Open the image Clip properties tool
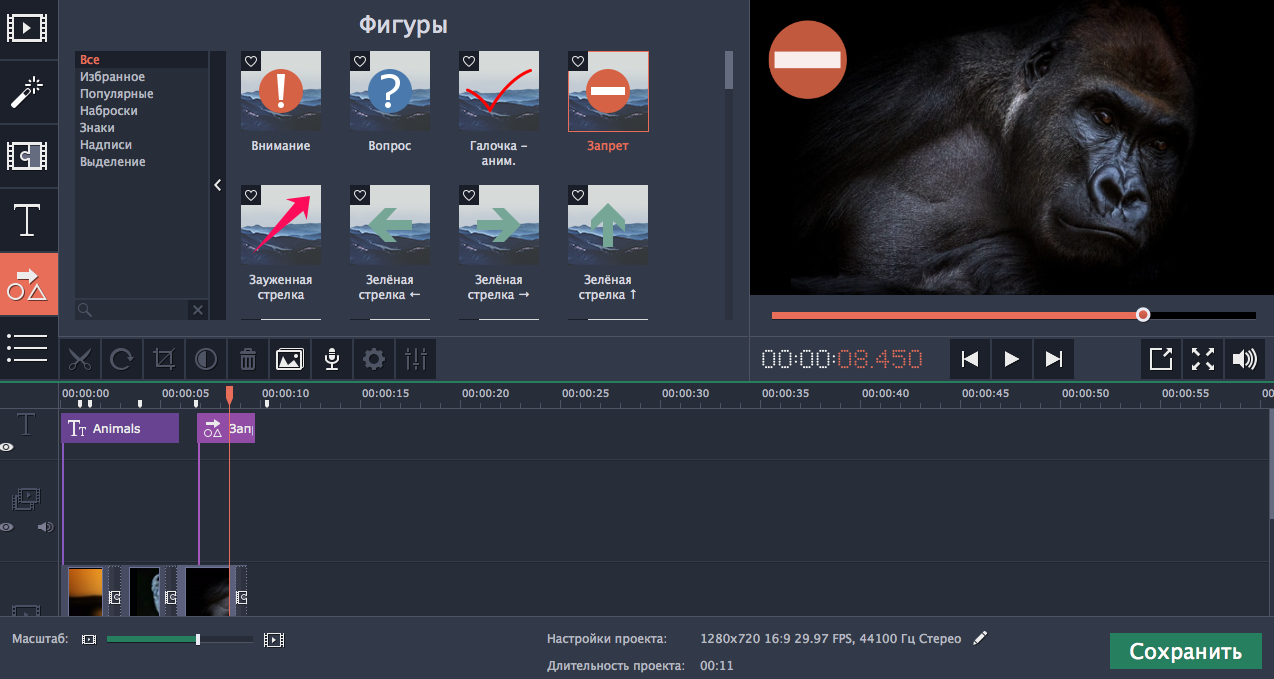This screenshot has height=679, width=1274. click(290, 358)
